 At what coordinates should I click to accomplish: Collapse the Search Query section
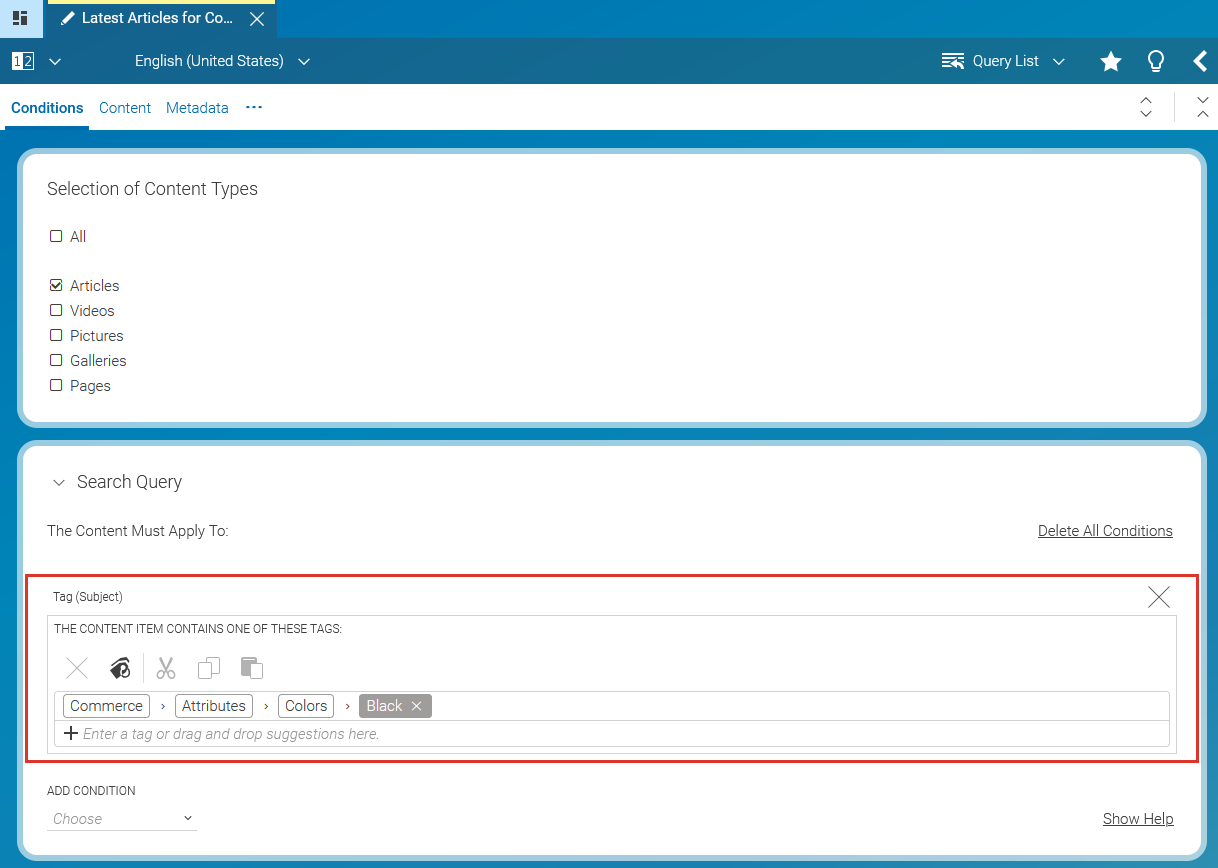click(x=58, y=482)
